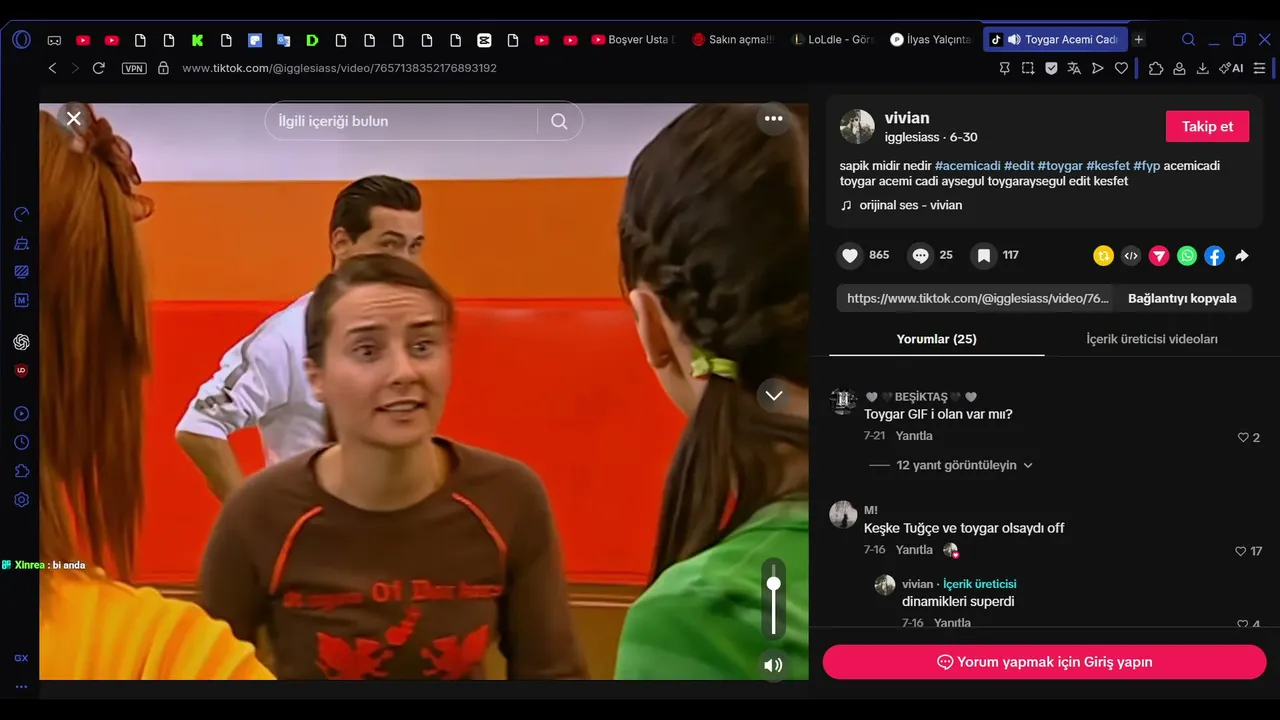Open the extensions cube icon
The width and height of the screenshot is (1280, 720).
point(1156,68)
